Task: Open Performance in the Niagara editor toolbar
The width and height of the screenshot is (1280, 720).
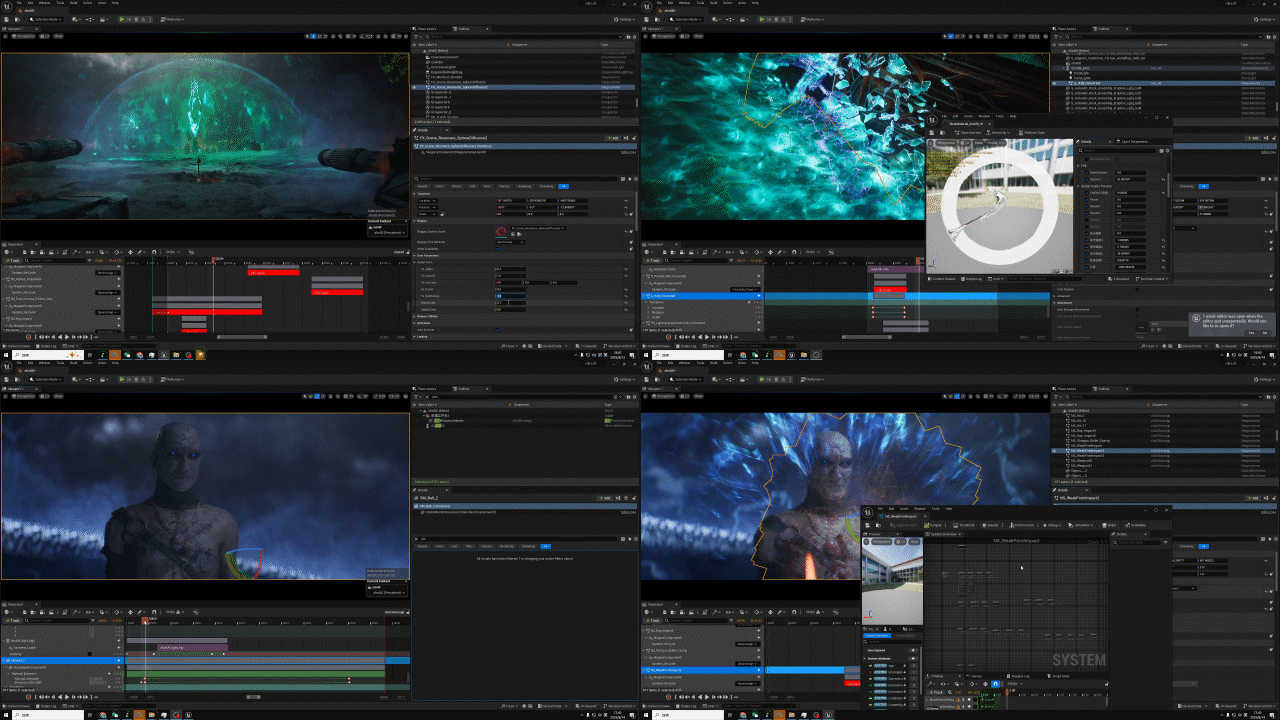Action: 1023,524
